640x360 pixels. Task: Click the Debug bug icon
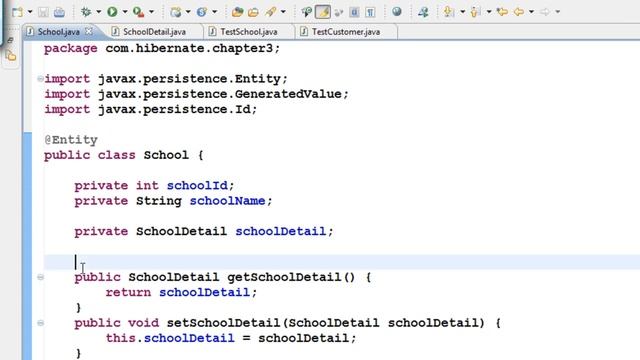(86, 12)
